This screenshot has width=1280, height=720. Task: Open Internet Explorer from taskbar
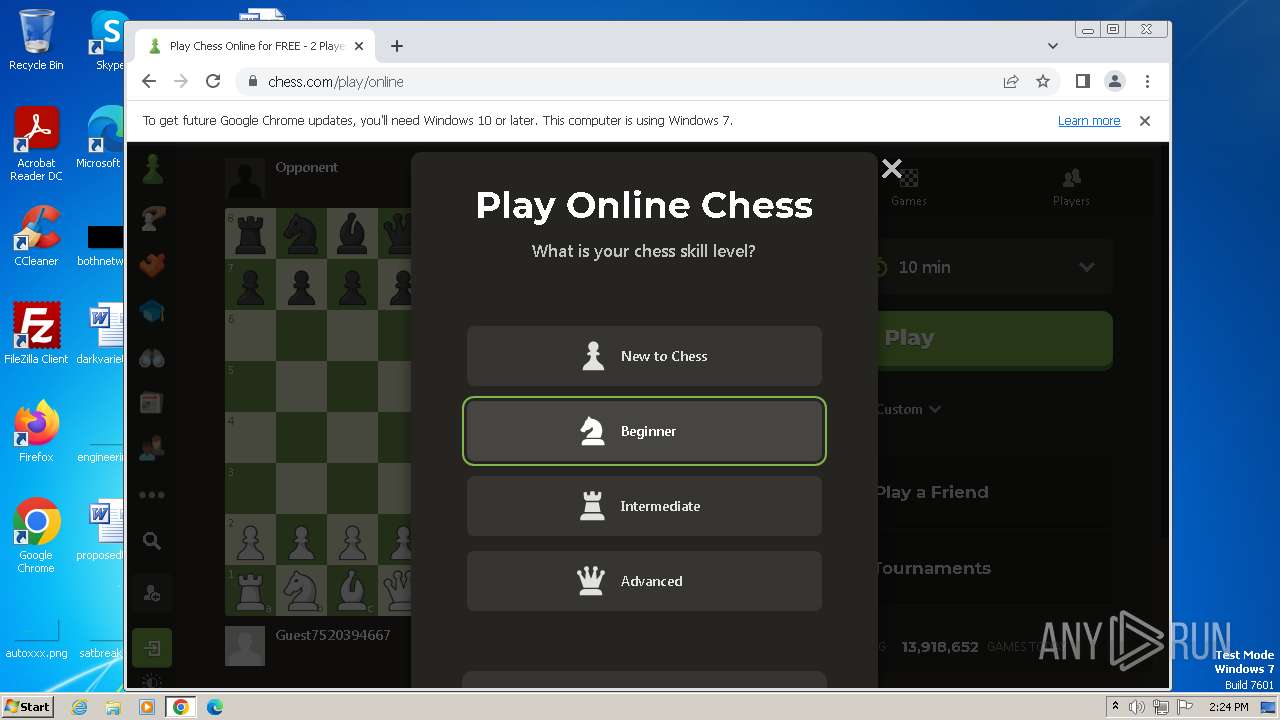pyautogui.click(x=80, y=707)
